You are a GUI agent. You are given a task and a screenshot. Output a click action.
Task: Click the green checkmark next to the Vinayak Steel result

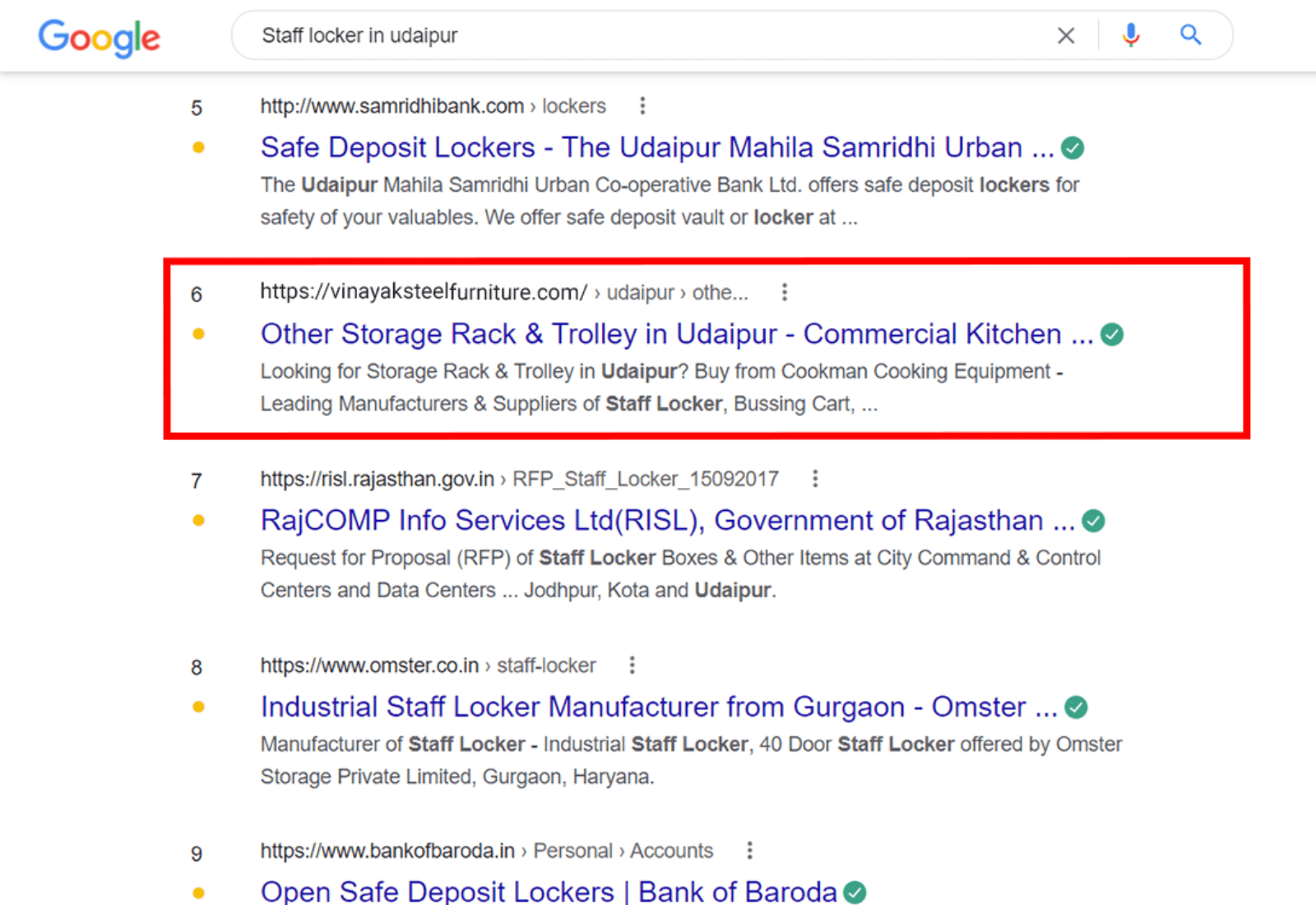click(1112, 334)
